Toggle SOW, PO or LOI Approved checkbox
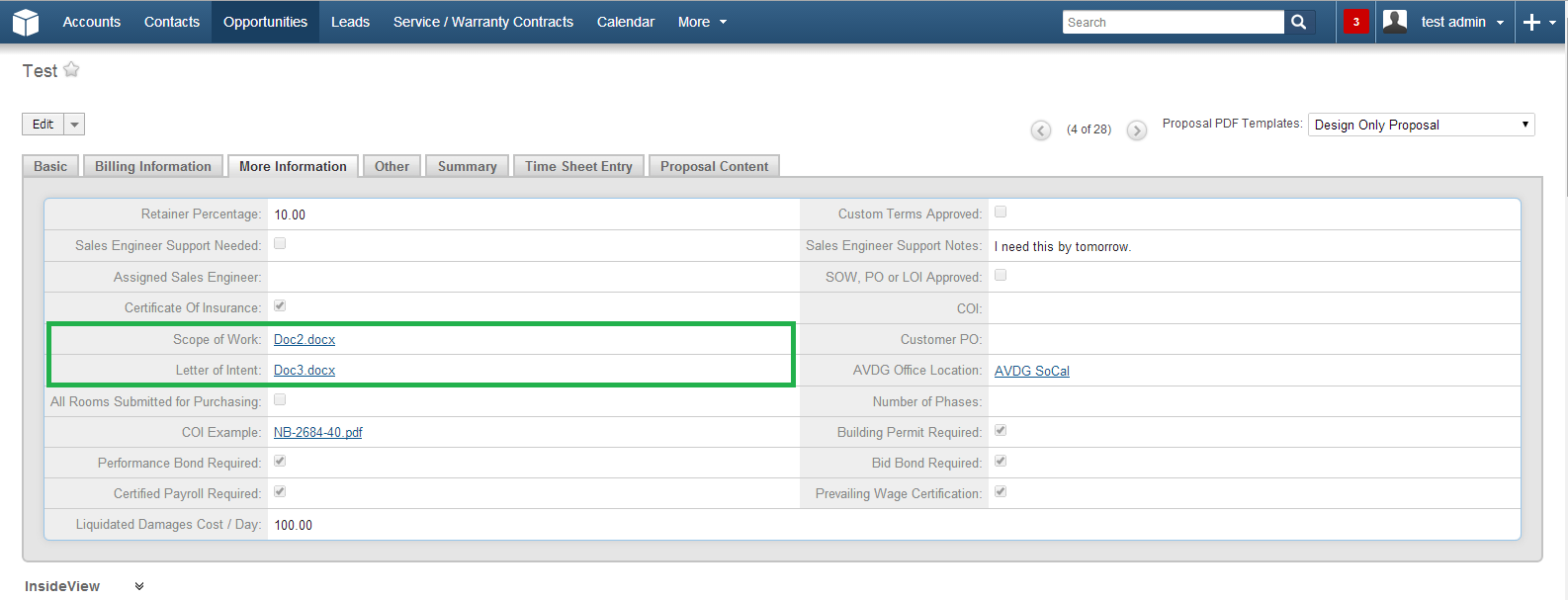Image resolution: width=1568 pixels, height=600 pixels. pyautogui.click(x=1001, y=275)
